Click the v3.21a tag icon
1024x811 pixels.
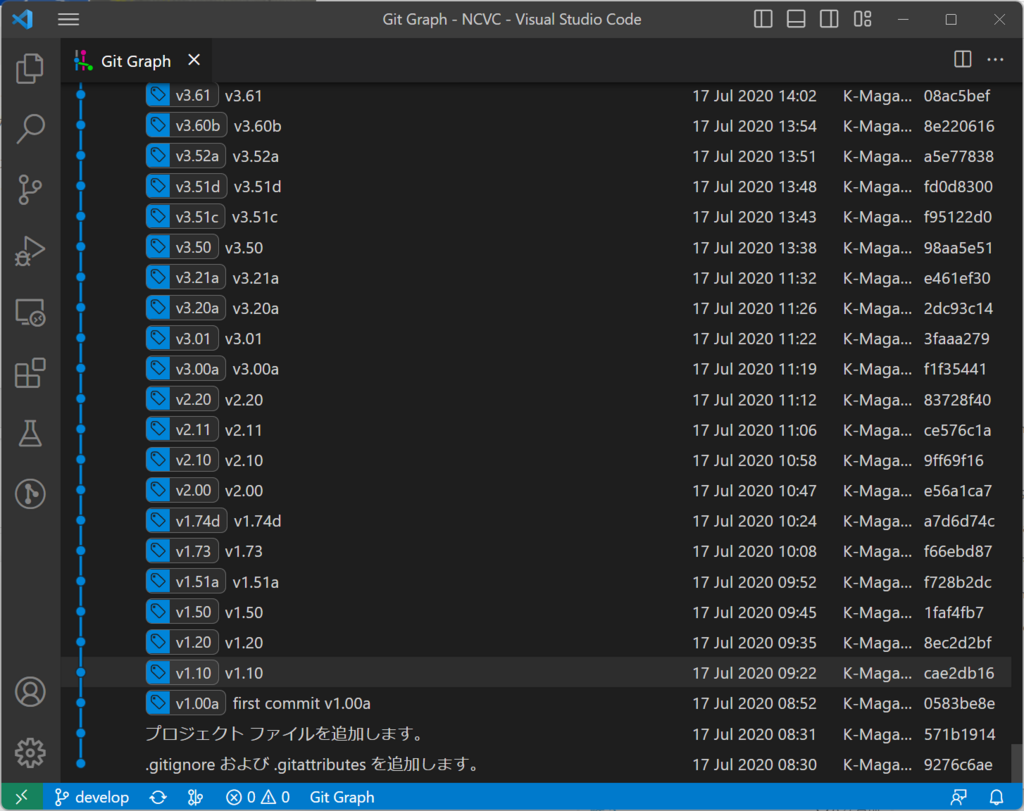157,278
